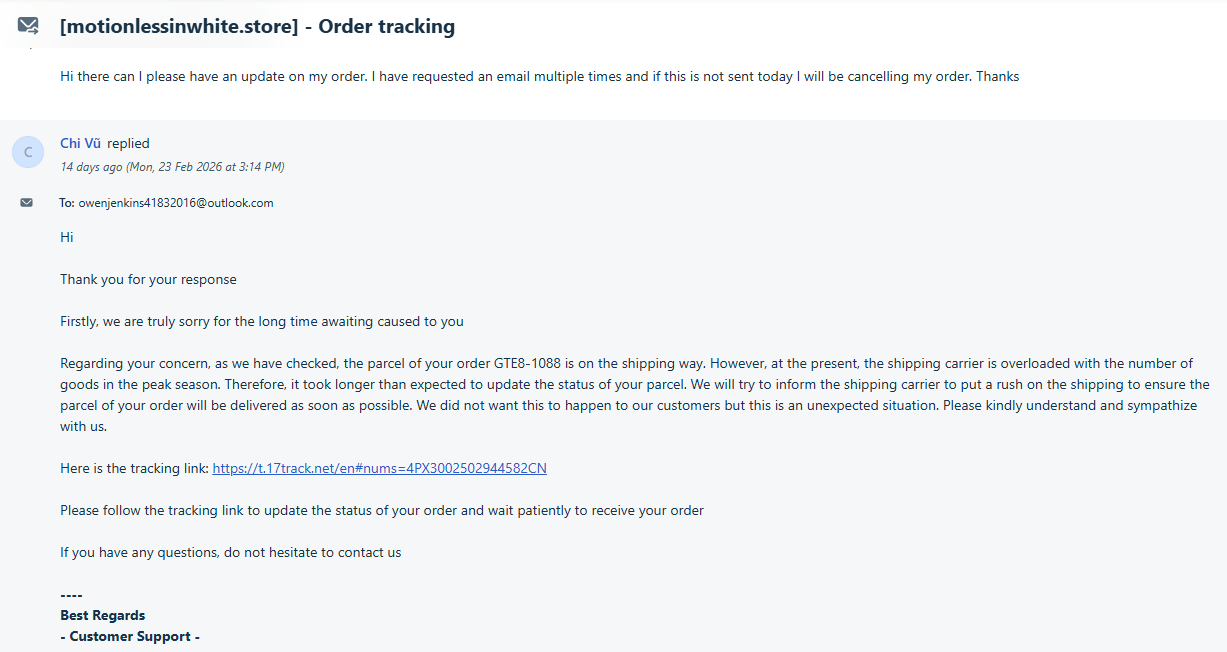Click the "- Customer Support -" signature line
This screenshot has height=652, width=1227.
coord(130,636)
